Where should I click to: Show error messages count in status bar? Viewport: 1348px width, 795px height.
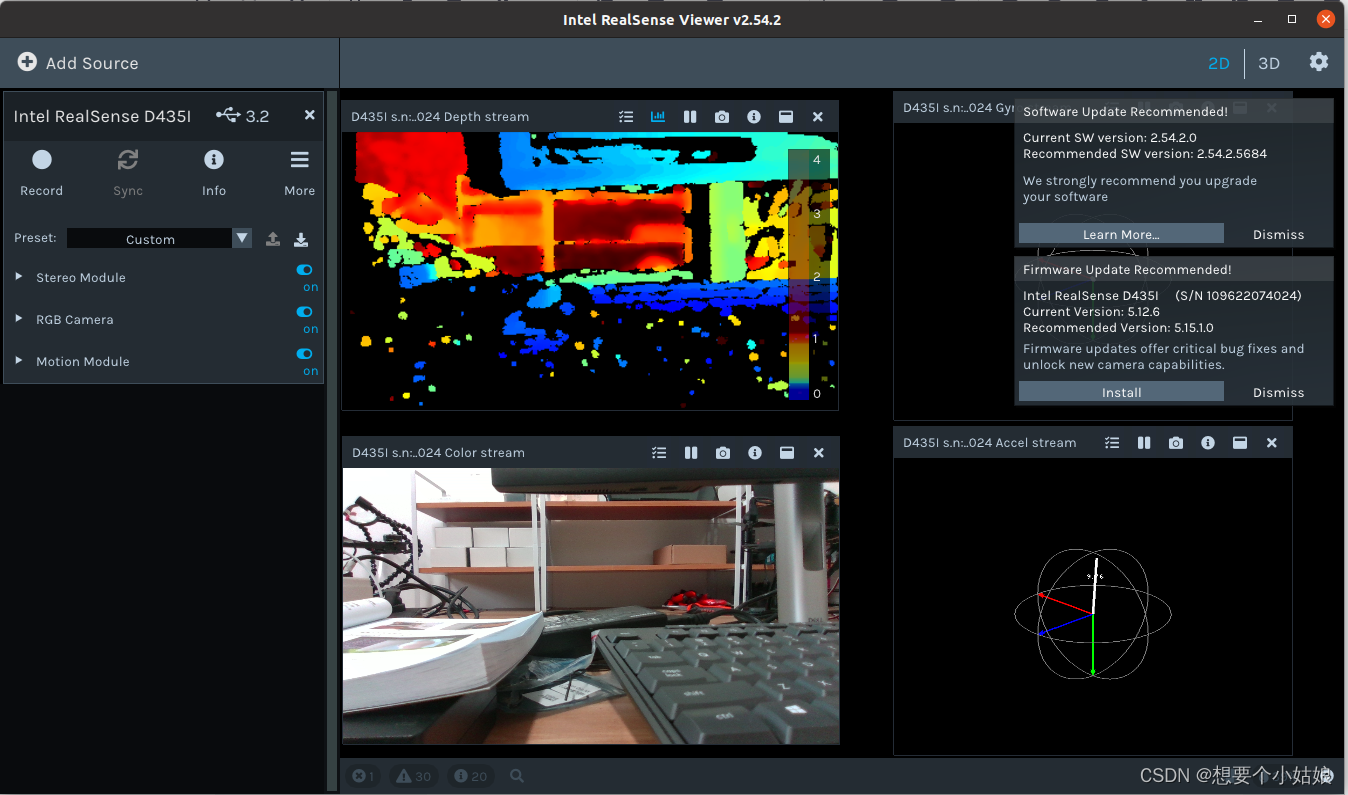pyautogui.click(x=364, y=776)
